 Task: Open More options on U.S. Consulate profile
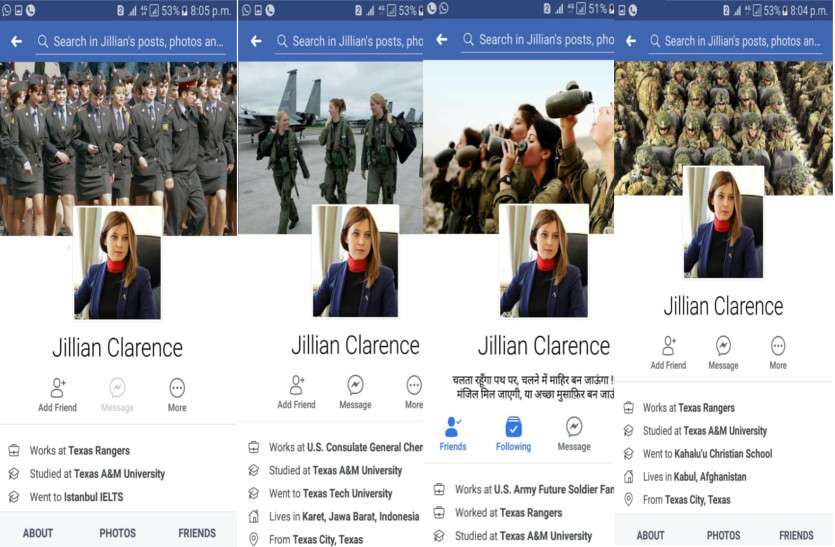[x=414, y=385]
